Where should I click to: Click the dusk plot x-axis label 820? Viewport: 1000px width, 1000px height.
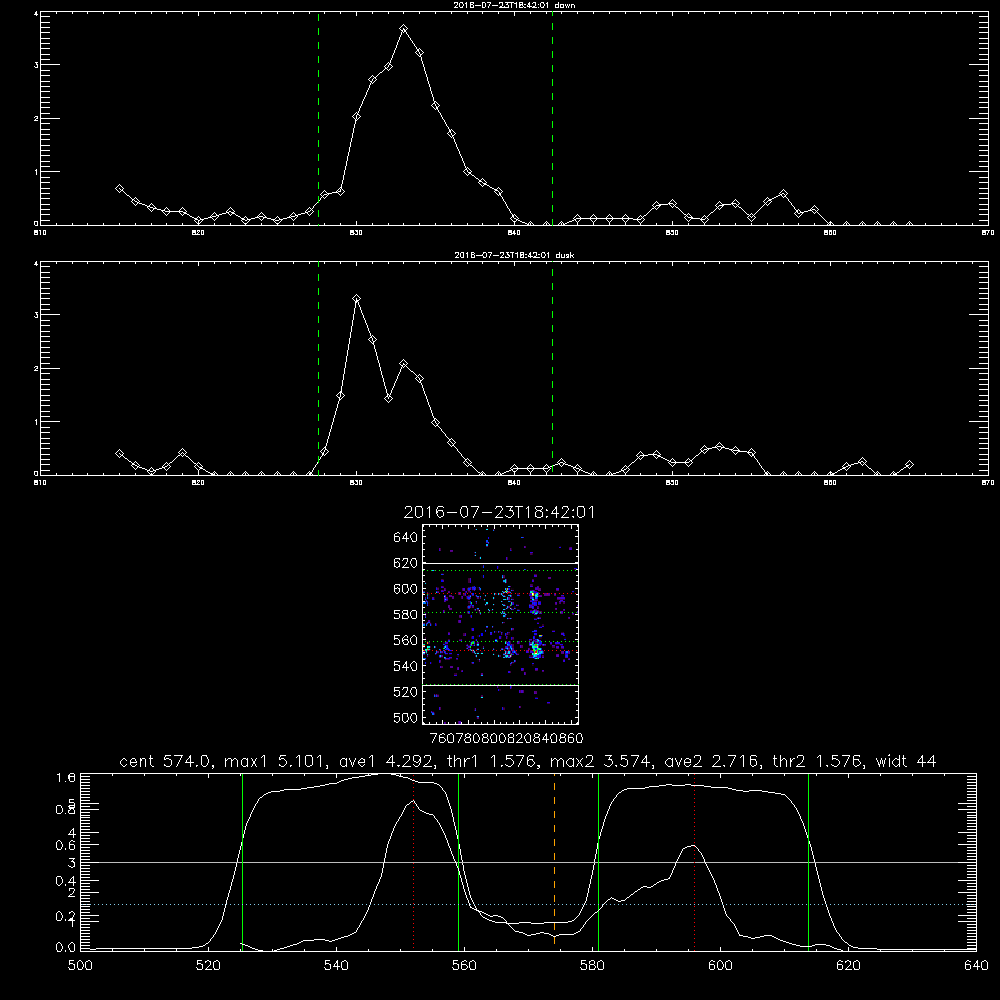pyautogui.click(x=198, y=483)
